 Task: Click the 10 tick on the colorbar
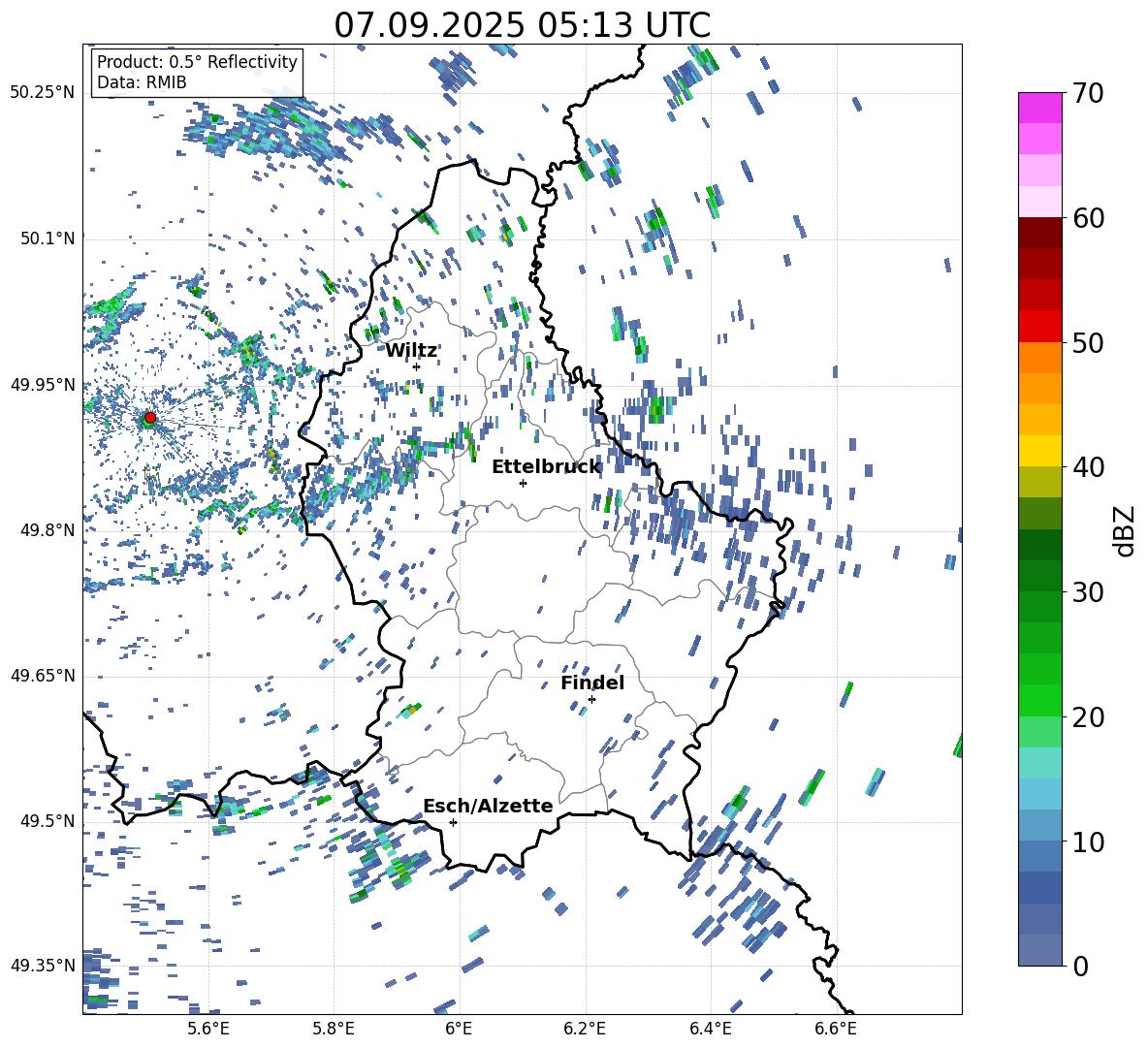click(x=1088, y=842)
